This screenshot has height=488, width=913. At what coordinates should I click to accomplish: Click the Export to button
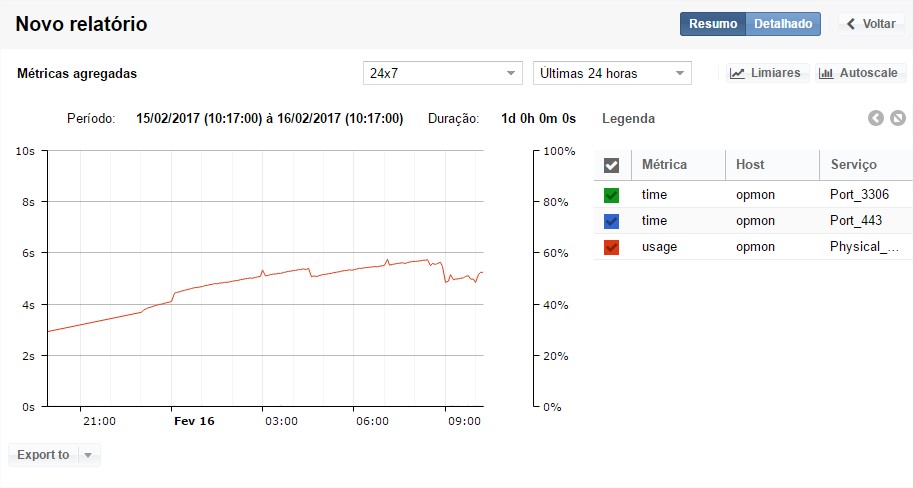point(43,456)
